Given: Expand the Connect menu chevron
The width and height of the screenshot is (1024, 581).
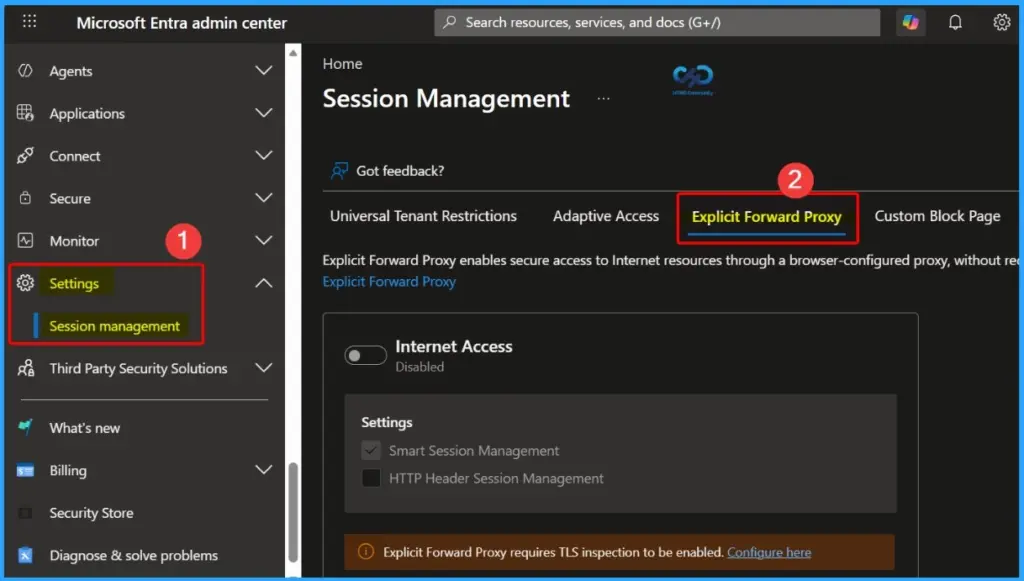Looking at the screenshot, I should point(264,155).
